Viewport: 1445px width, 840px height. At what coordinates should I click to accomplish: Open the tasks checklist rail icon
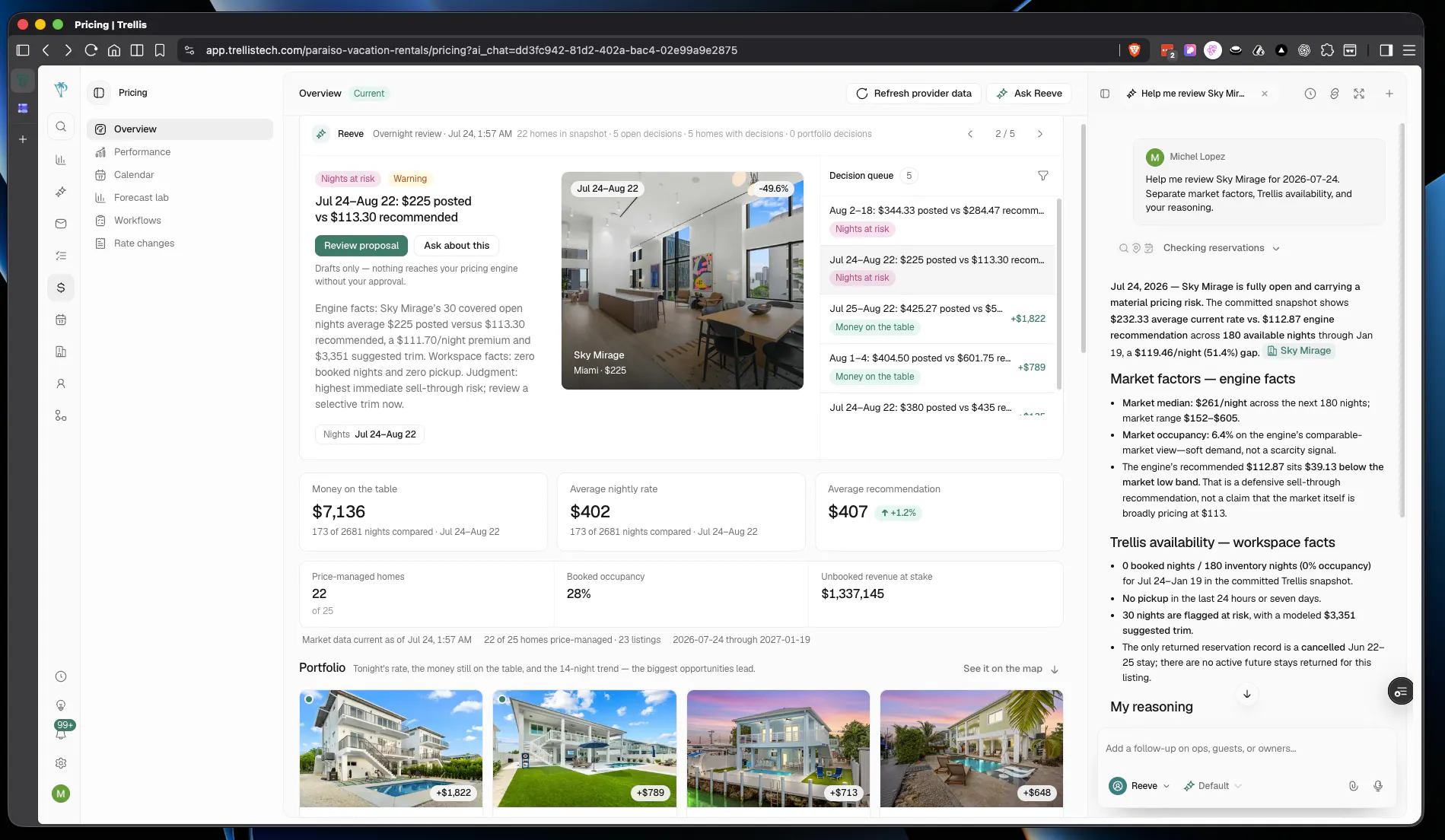click(x=61, y=256)
